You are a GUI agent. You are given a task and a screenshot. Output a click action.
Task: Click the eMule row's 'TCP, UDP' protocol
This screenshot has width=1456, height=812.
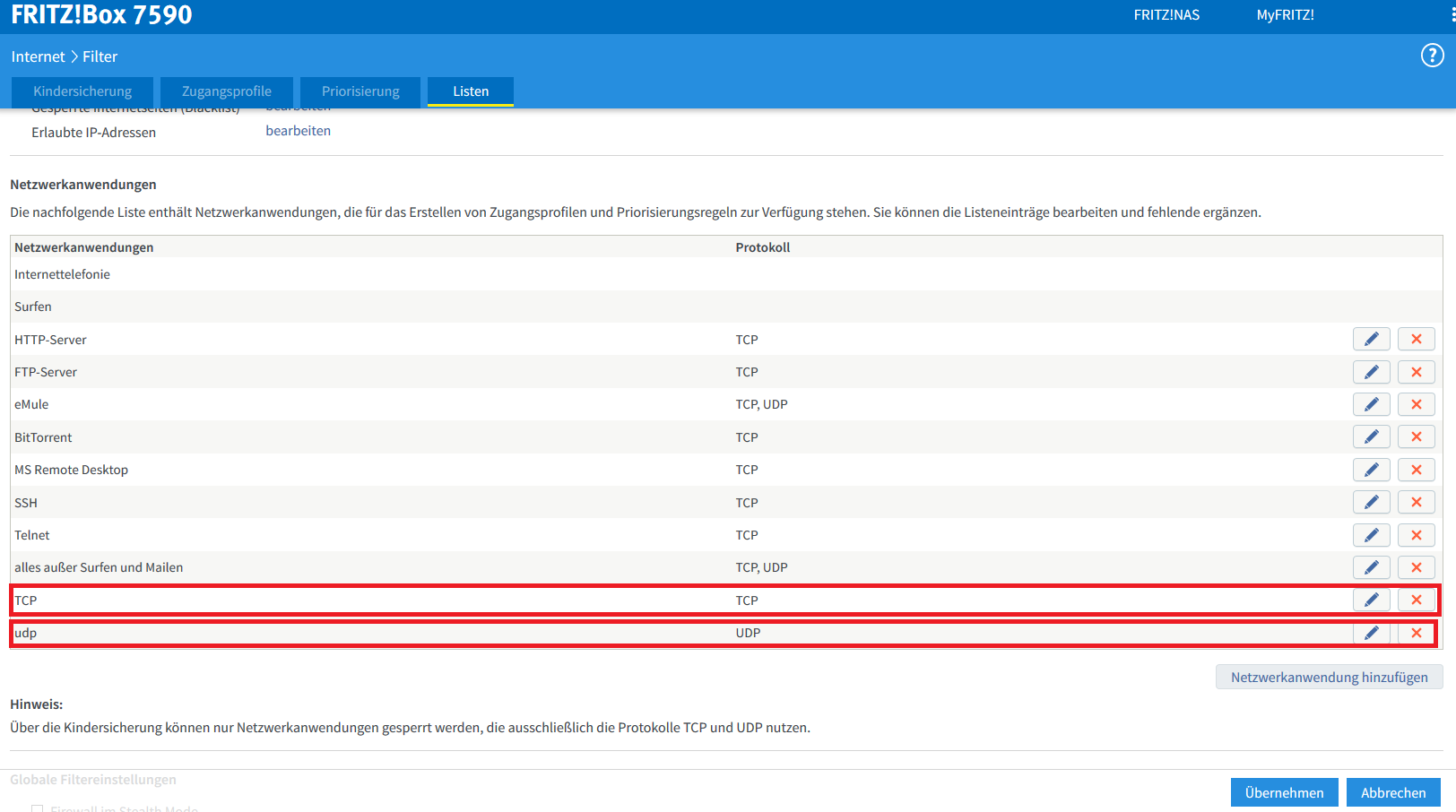coord(762,404)
